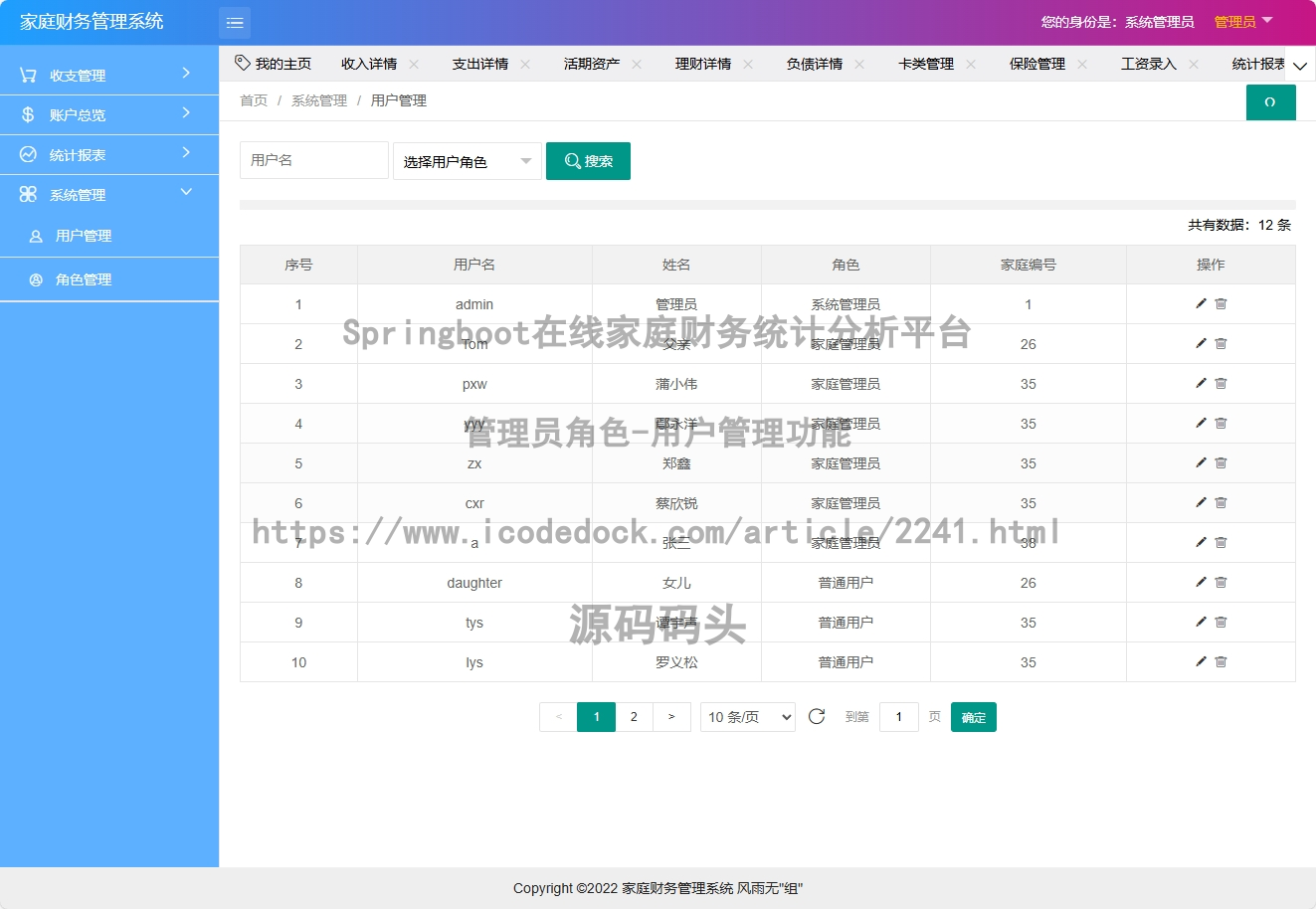The width and height of the screenshot is (1316, 909).
Task: Edit the cxr user row
Action: (1201, 502)
